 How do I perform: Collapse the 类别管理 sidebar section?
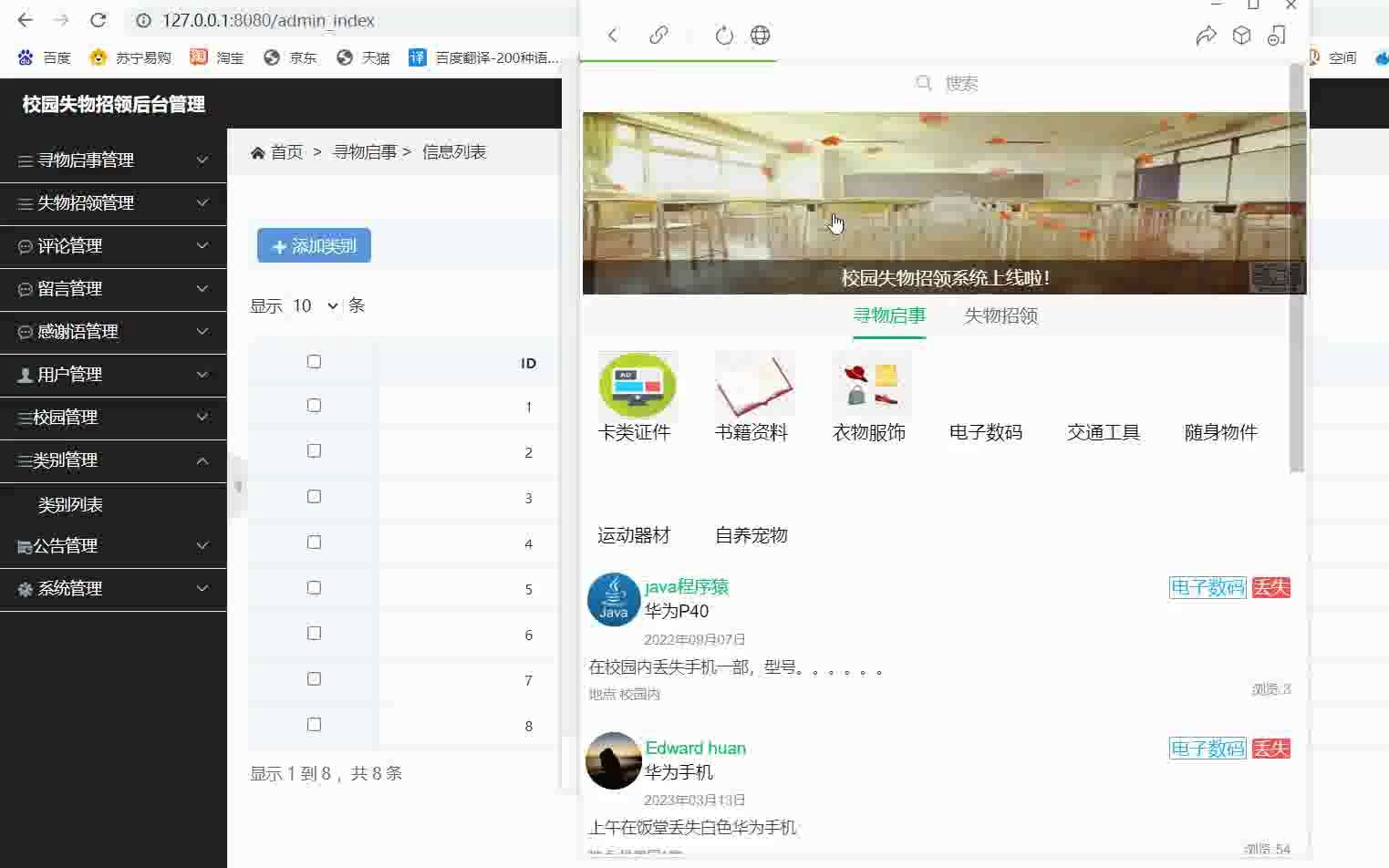tap(114, 460)
